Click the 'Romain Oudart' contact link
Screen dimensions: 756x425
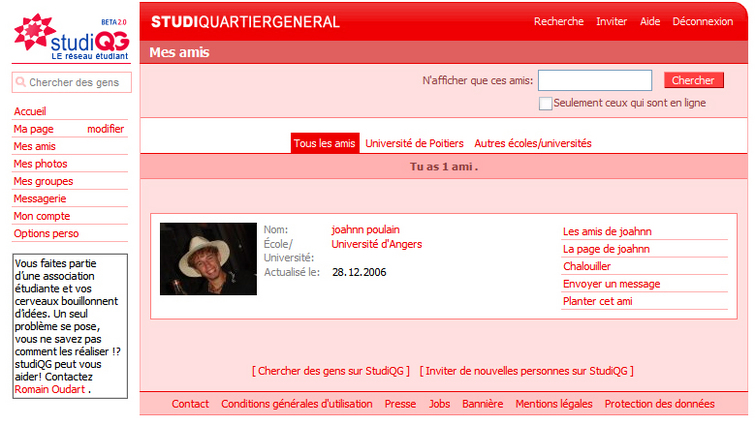[x=50, y=389]
